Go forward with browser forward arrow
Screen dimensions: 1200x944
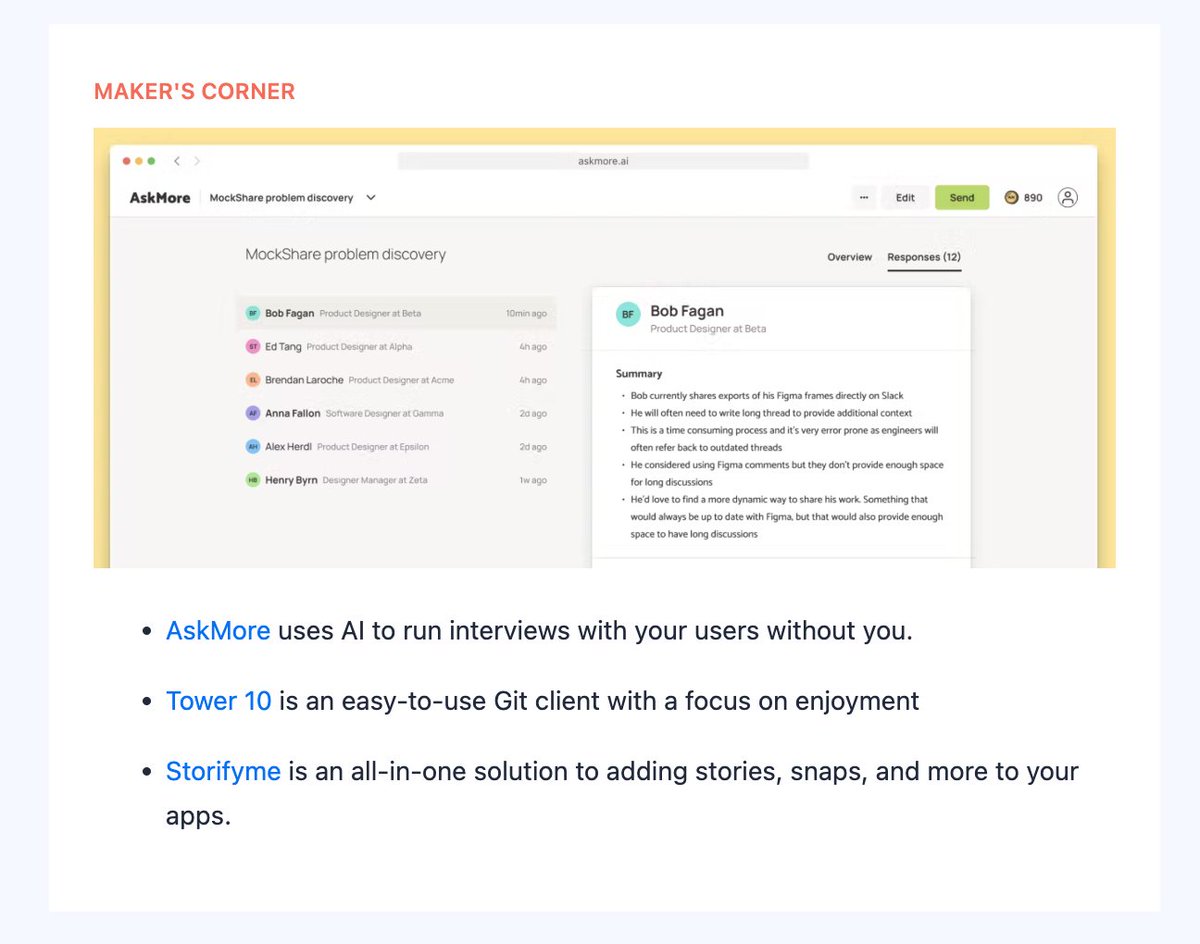(x=197, y=161)
